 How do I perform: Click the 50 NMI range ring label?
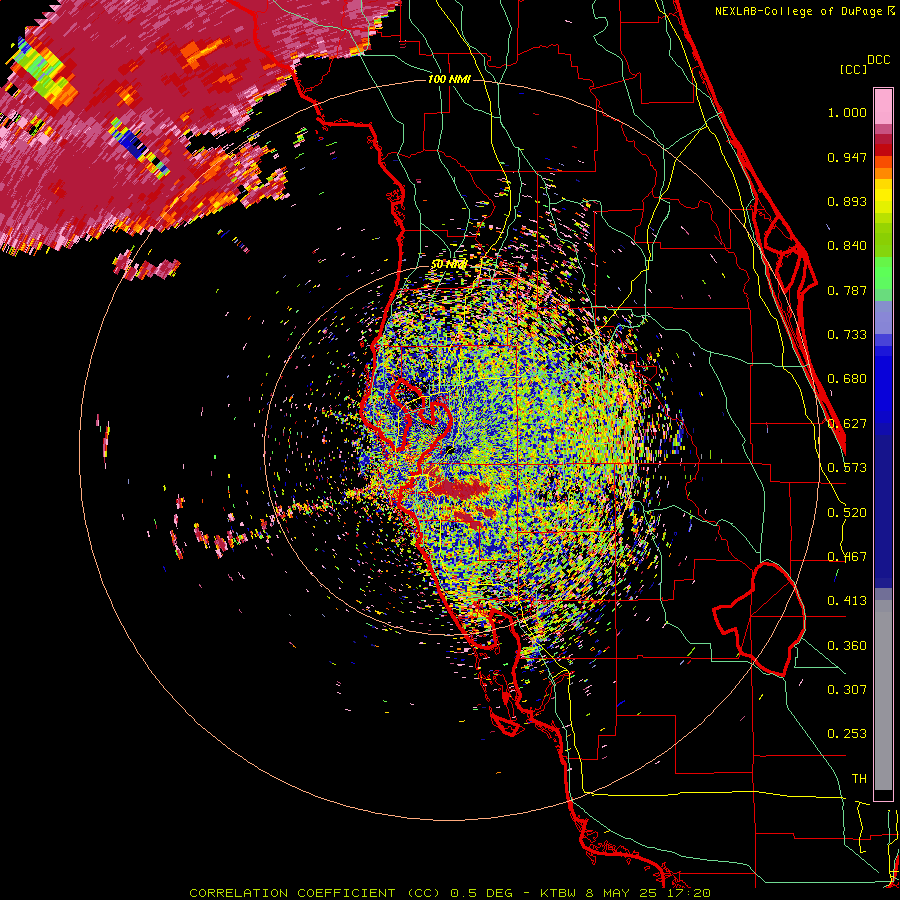coord(448,265)
